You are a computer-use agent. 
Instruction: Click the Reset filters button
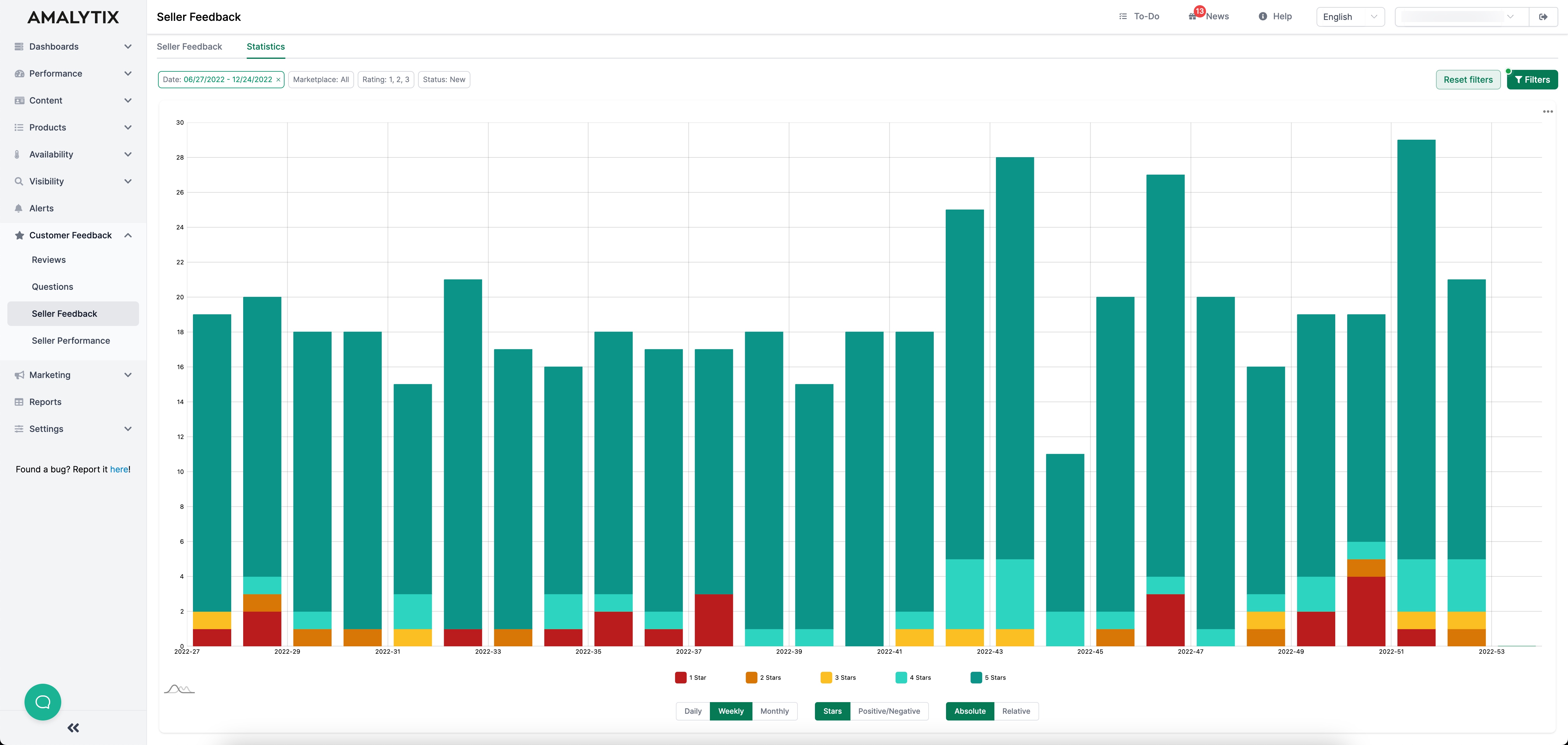1468,80
